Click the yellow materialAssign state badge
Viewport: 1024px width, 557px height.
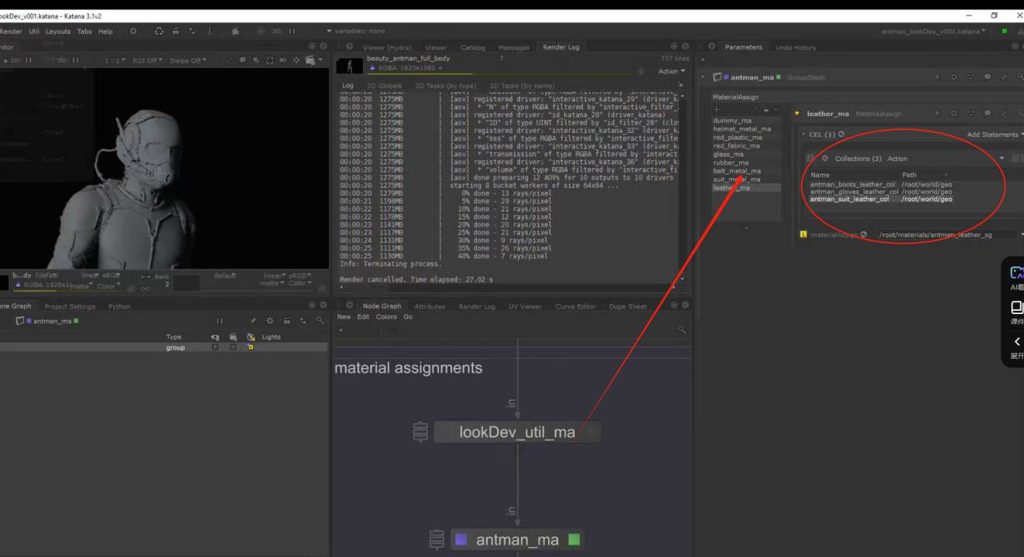tap(804, 234)
